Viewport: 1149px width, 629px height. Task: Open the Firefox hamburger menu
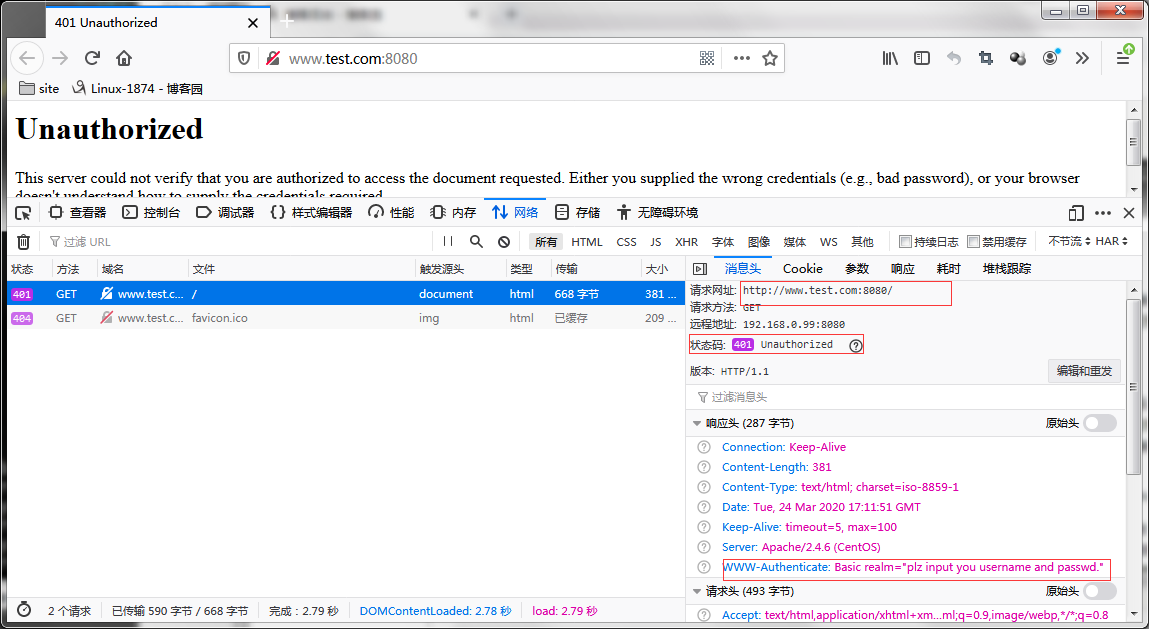click(1123, 57)
